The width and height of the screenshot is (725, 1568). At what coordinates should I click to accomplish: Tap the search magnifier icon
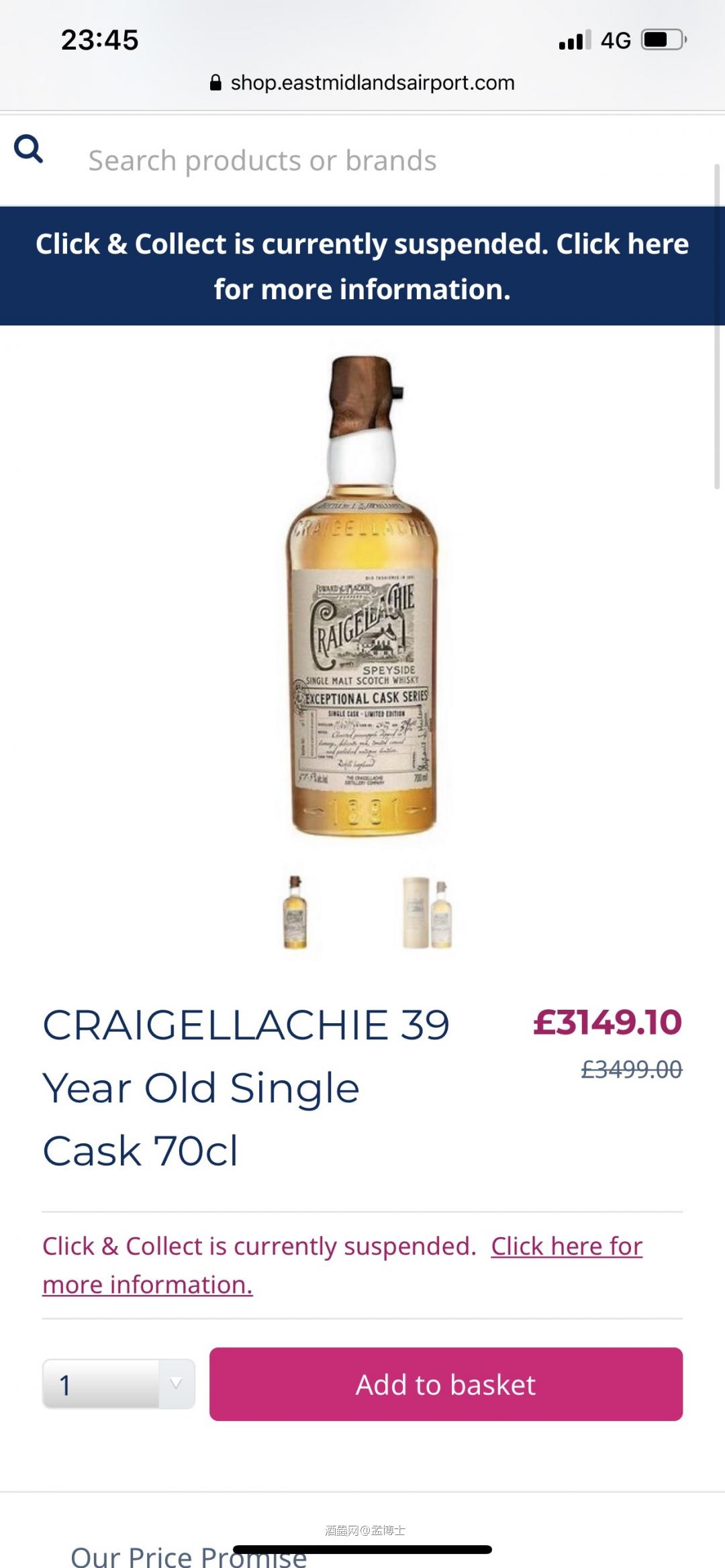28,149
